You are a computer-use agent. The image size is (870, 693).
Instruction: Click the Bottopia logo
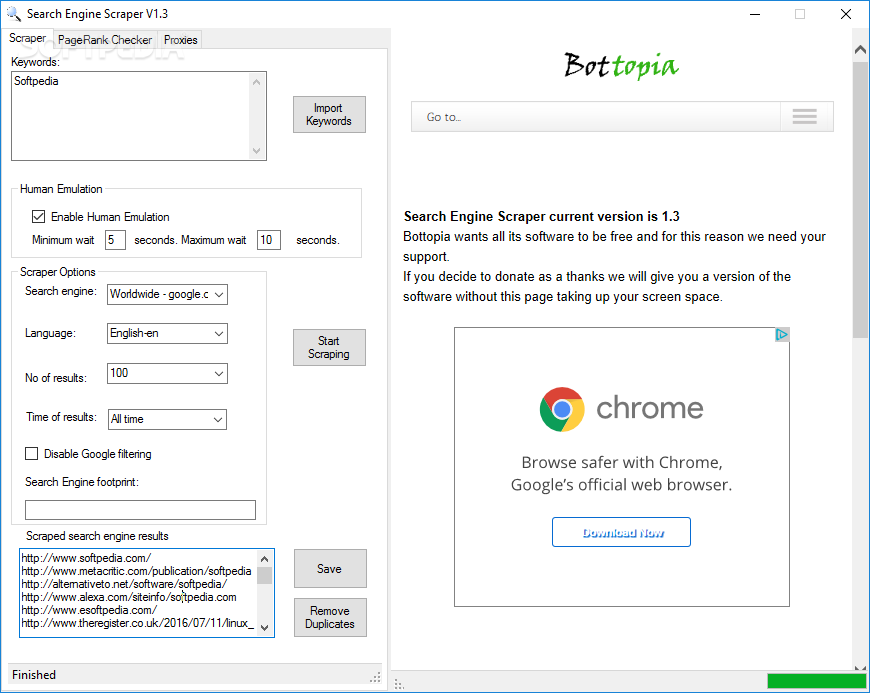click(621, 66)
